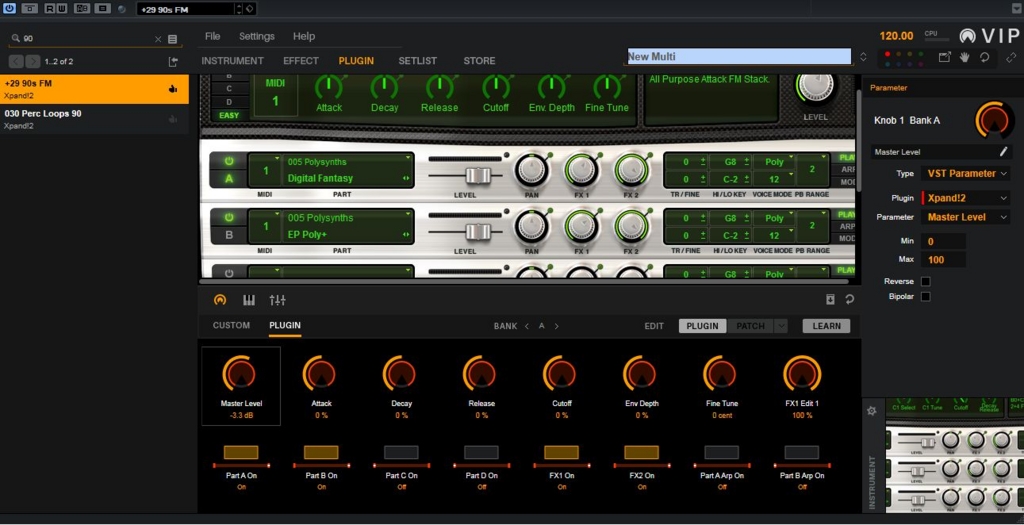This screenshot has width=1024, height=525.
Task: Click the import patch icon in browser
Action: tap(173, 61)
